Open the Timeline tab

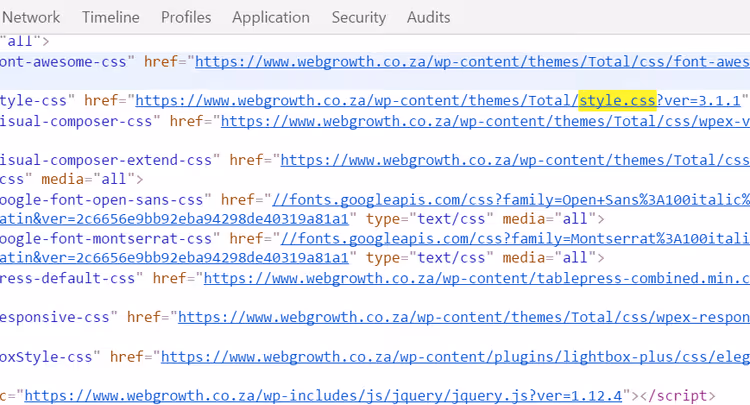[110, 17]
